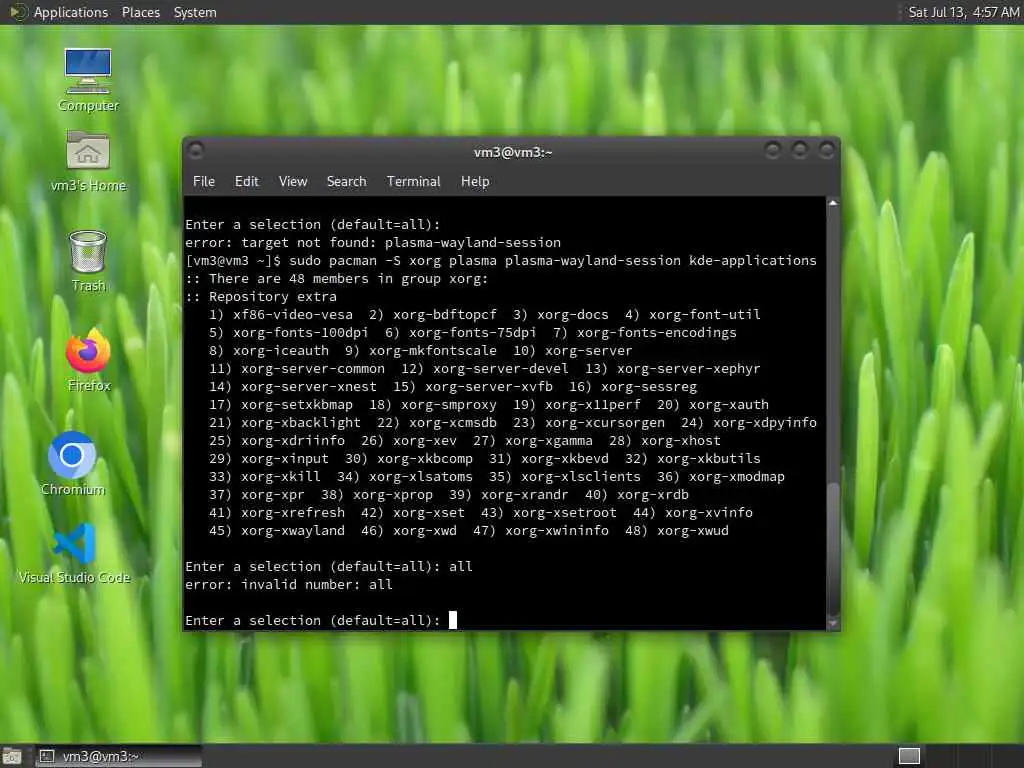Viewport: 1024px width, 768px height.
Task: Launch Chromium from the desktop
Action: pyautogui.click(x=72, y=464)
